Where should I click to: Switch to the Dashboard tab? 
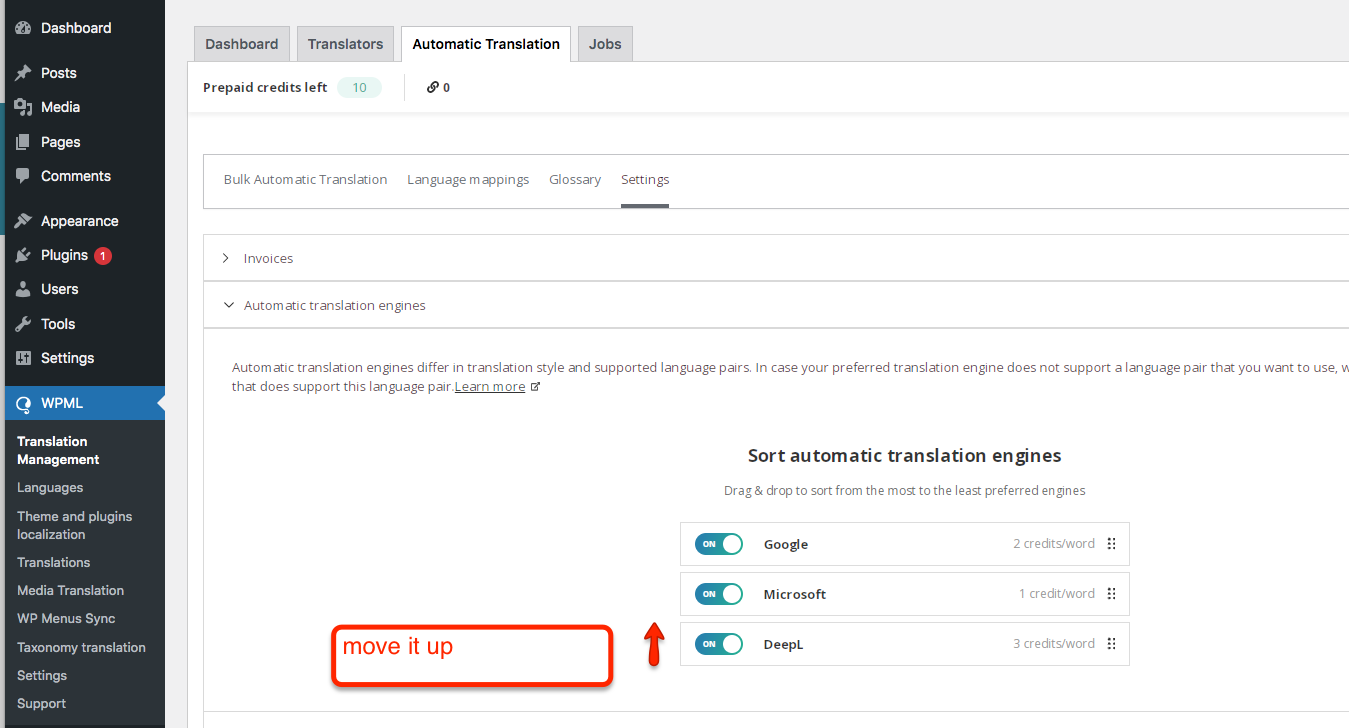click(x=242, y=44)
